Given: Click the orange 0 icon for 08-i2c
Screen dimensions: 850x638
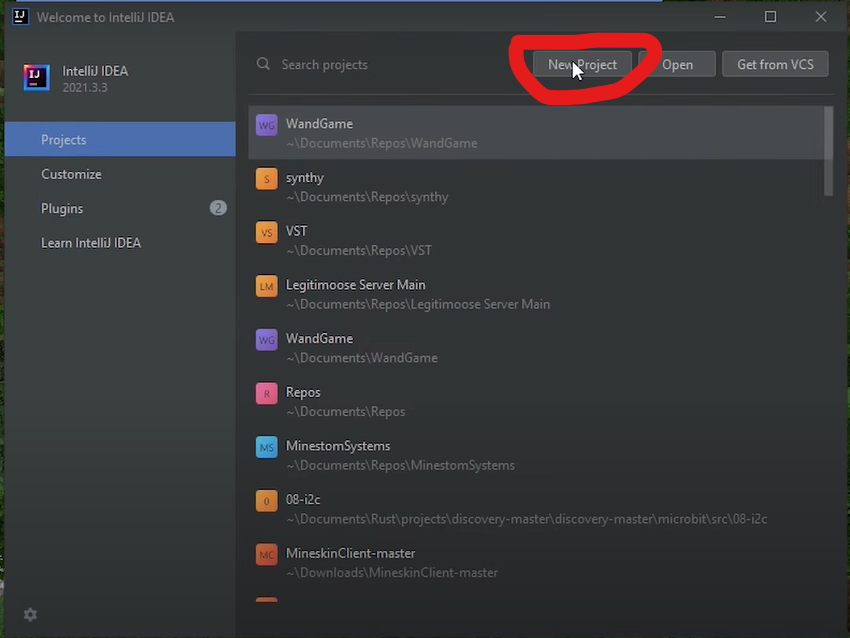Looking at the screenshot, I should point(267,501).
